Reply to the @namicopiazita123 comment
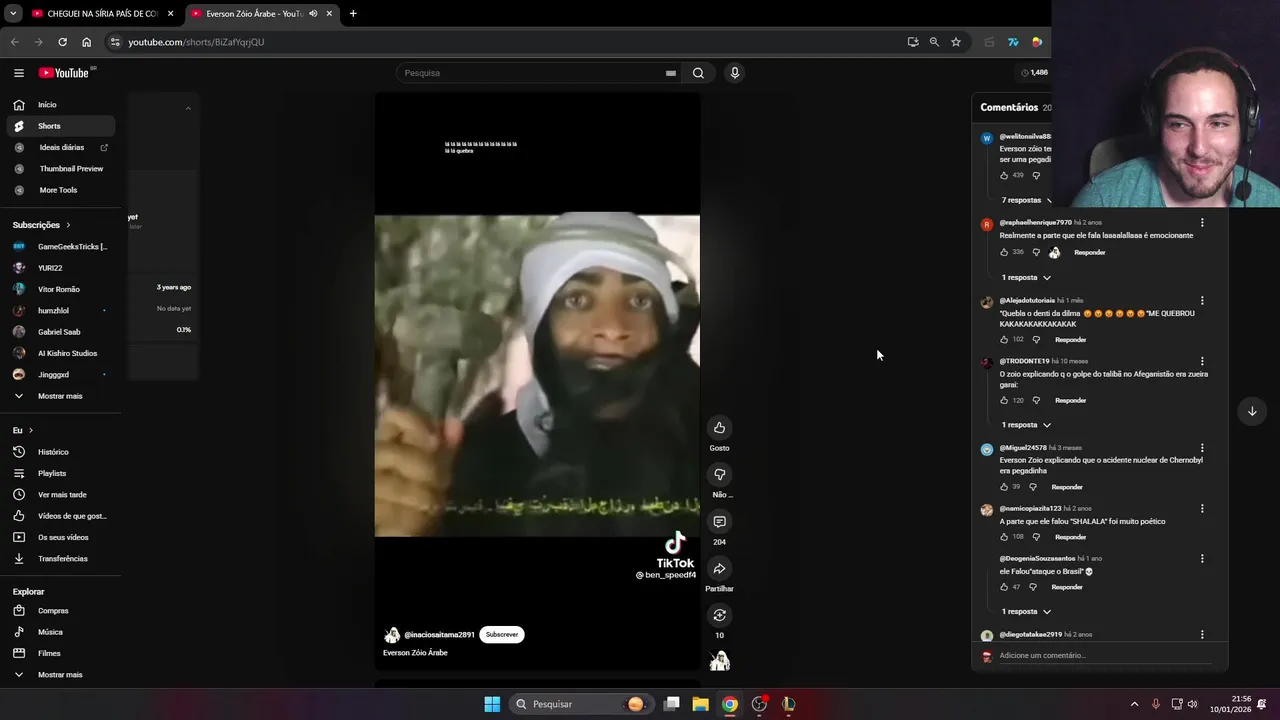The height and width of the screenshot is (720, 1280). tap(1070, 537)
